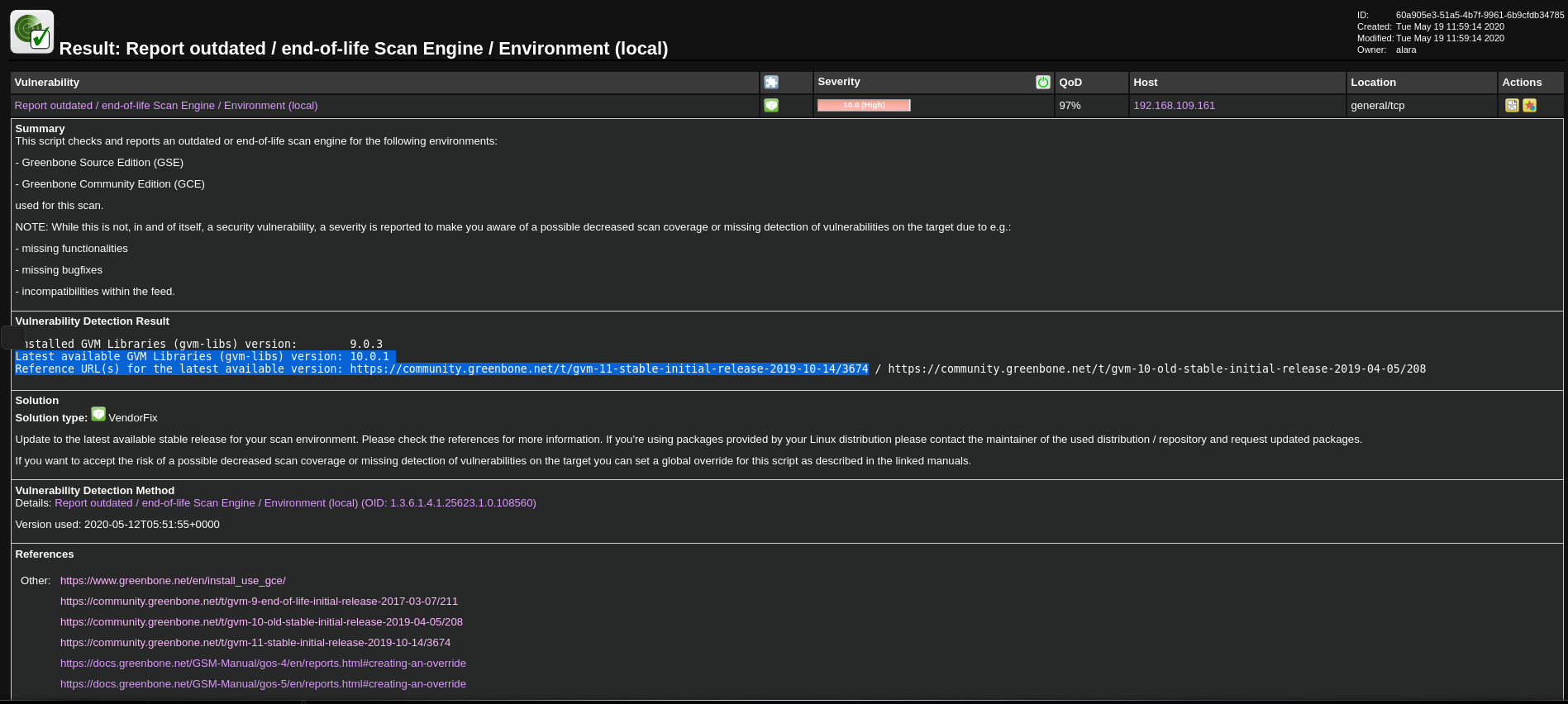The height and width of the screenshot is (704, 1568).
Task: Click the highlighted latest gvm-libs version line
Action: pyautogui.click(x=203, y=357)
